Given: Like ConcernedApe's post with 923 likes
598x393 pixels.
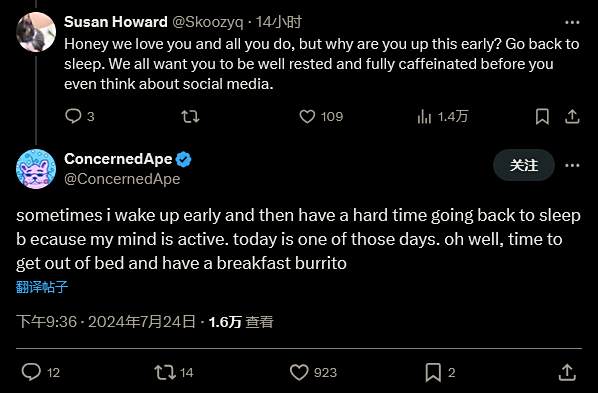Looking at the screenshot, I should coord(299,372).
